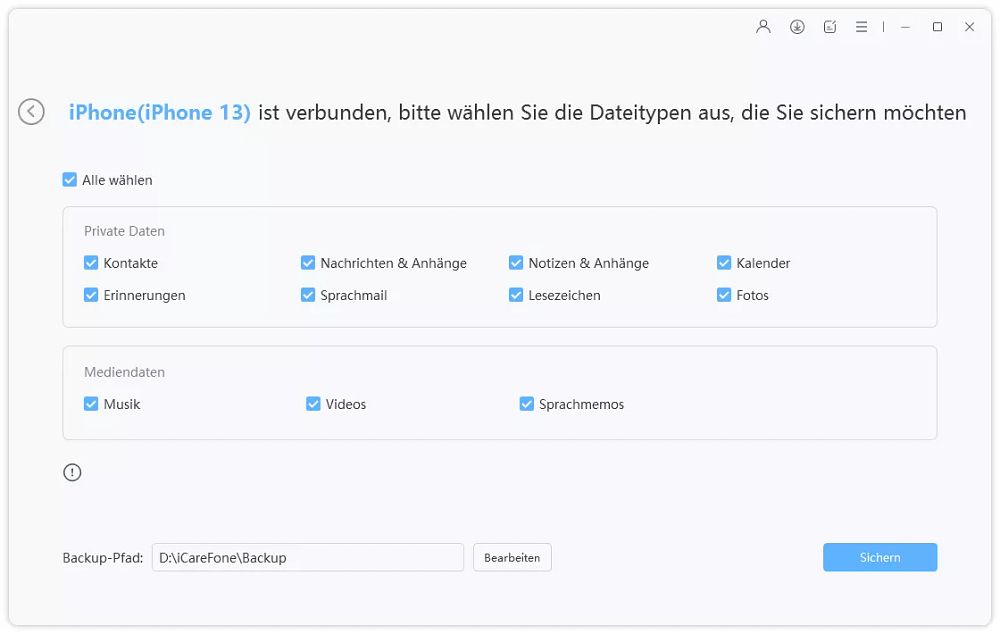
Task: Toggle the Musik checkbox
Action: coord(91,404)
